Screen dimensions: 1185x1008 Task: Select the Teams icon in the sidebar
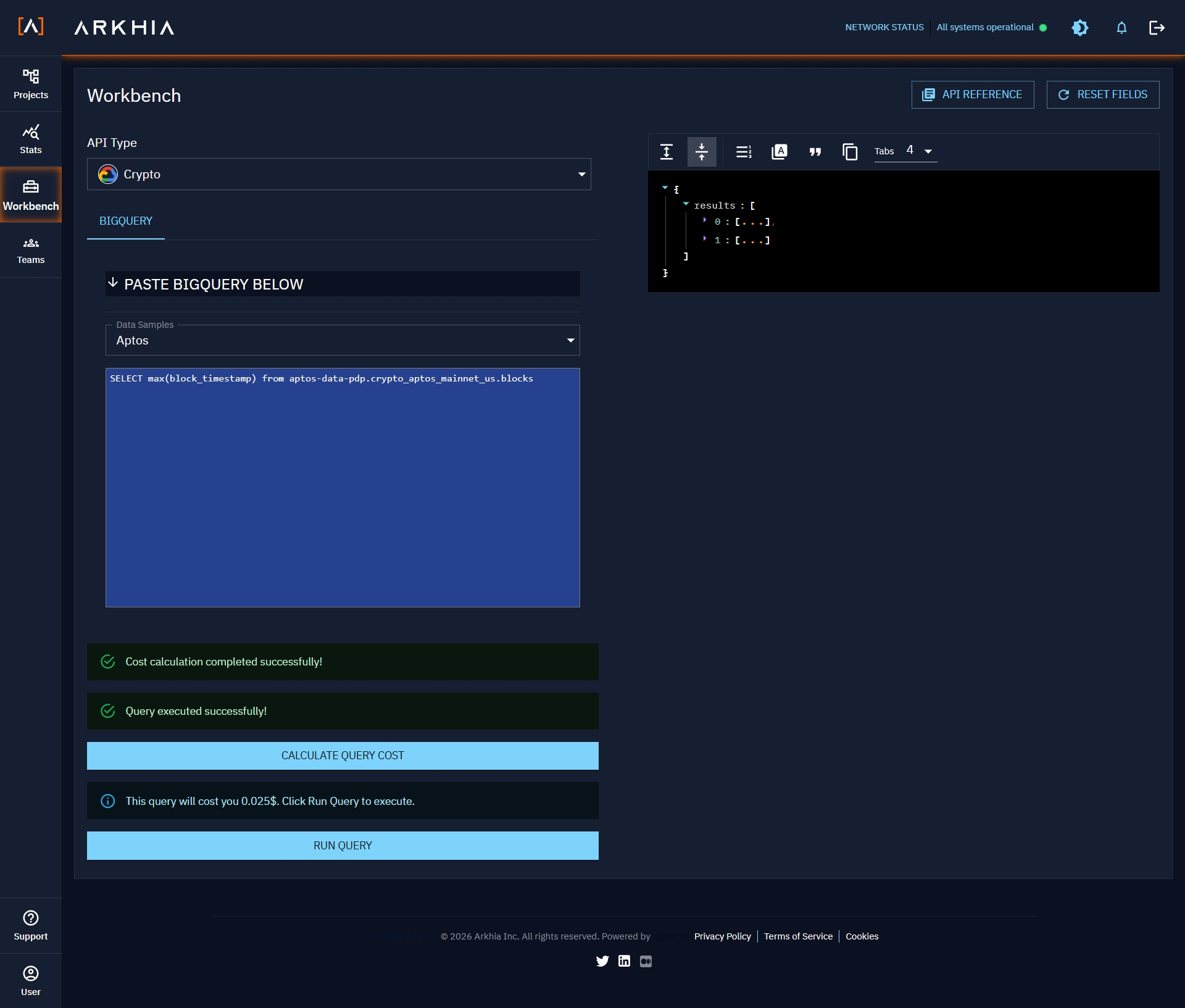[x=30, y=249]
